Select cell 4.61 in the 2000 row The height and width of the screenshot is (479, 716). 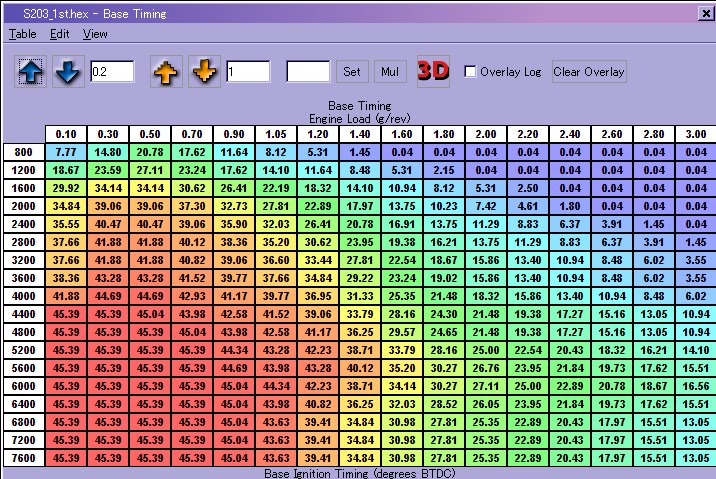coord(528,206)
